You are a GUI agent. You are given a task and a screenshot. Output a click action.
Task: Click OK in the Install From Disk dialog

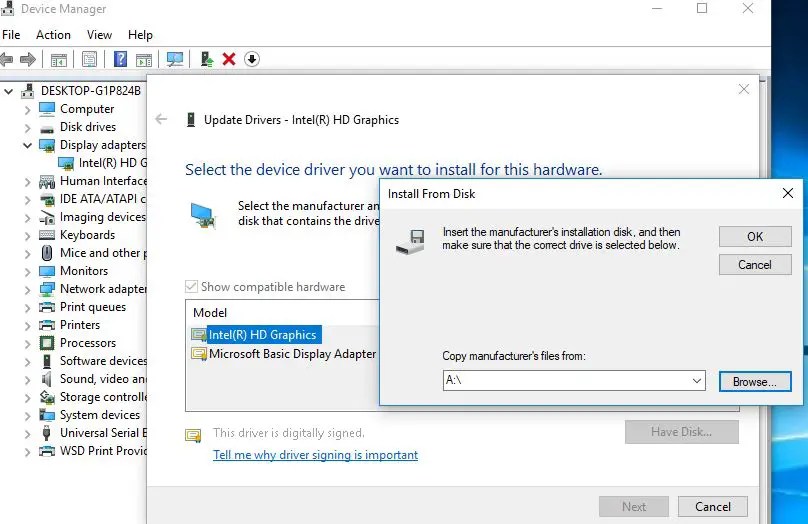point(755,236)
